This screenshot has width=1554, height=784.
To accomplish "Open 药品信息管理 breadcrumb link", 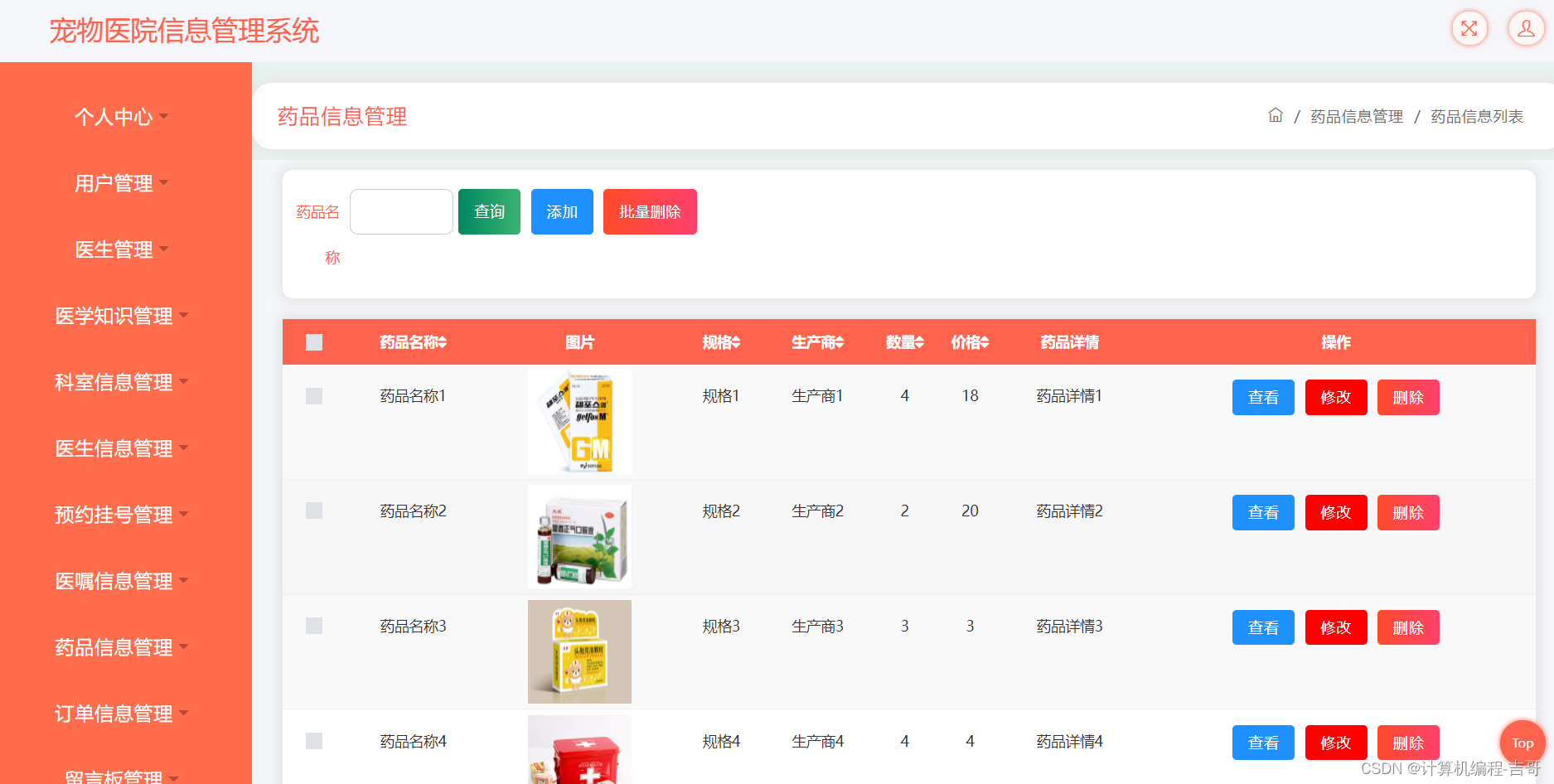I will [x=1357, y=117].
